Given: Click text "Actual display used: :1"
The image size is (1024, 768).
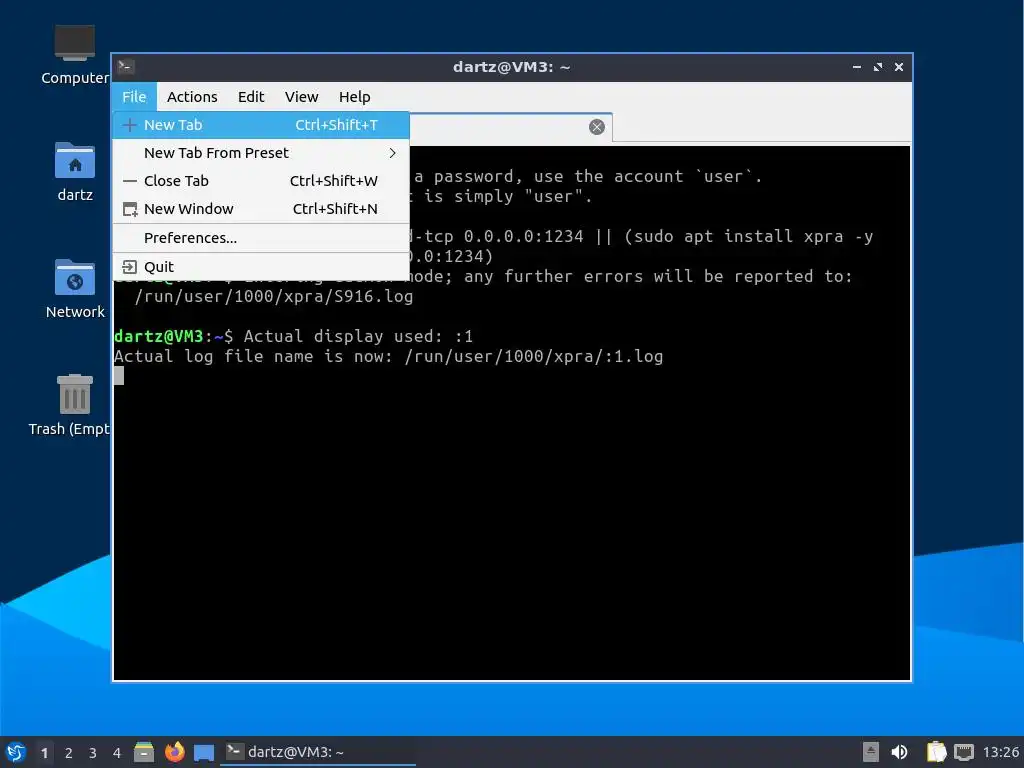Looking at the screenshot, I should (x=358, y=336).
